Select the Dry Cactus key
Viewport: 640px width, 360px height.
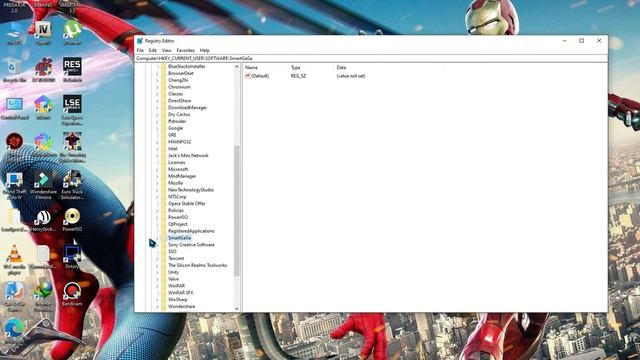(x=179, y=115)
